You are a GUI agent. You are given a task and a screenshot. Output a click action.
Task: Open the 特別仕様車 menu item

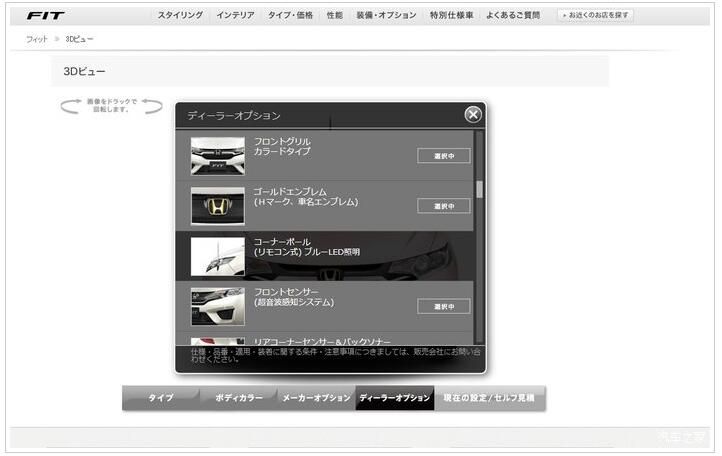pyautogui.click(x=451, y=15)
